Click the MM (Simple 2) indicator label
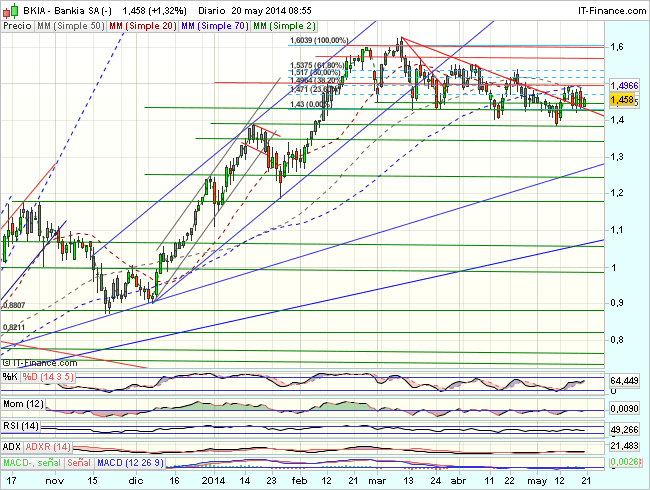 click(x=285, y=25)
